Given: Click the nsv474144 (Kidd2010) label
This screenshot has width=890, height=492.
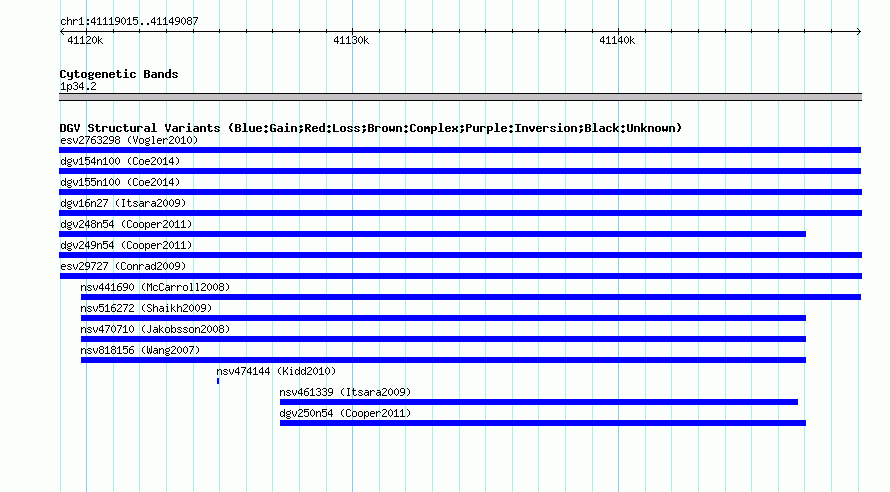Looking at the screenshot, I should click(x=276, y=371).
